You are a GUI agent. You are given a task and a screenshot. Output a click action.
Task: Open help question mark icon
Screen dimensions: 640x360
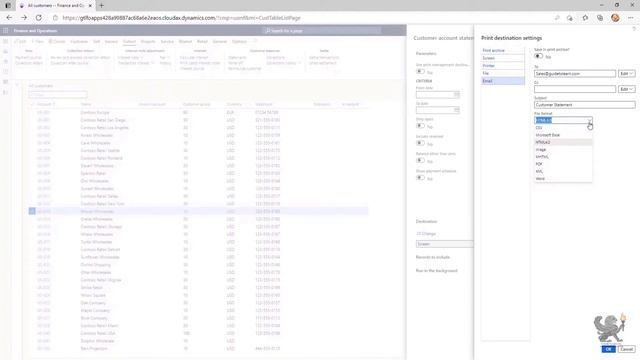[x=634, y=29]
